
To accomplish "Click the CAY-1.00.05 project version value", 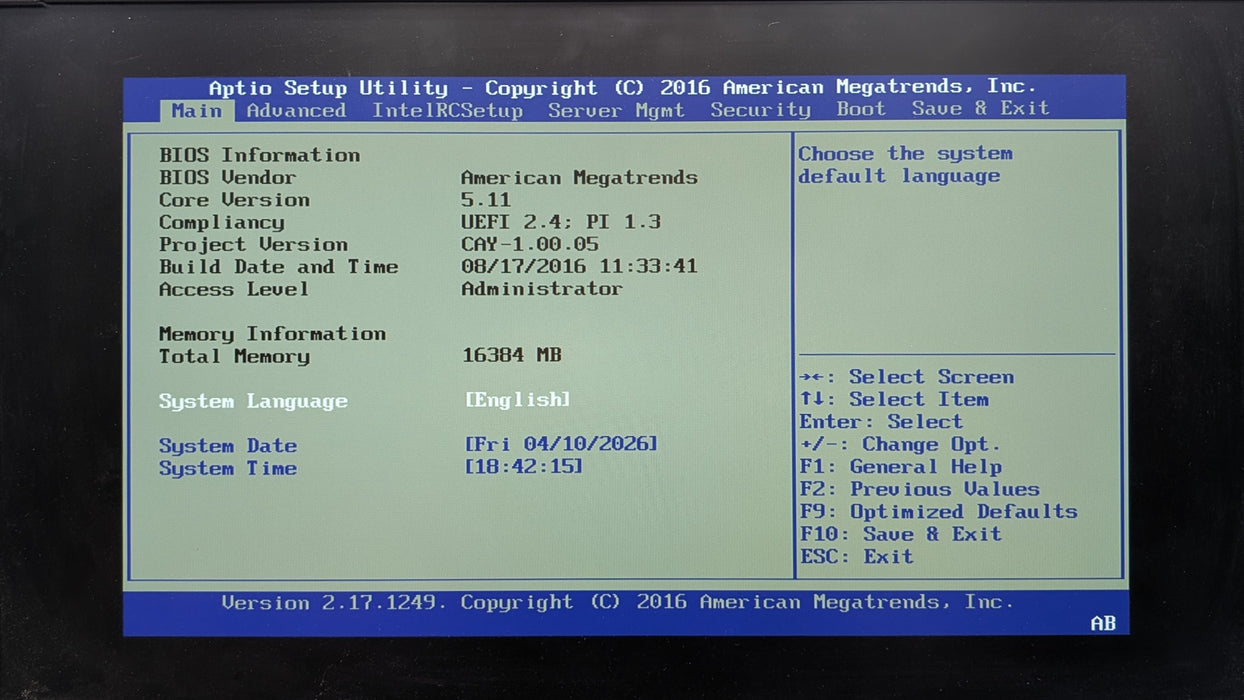I will click(x=530, y=244).
